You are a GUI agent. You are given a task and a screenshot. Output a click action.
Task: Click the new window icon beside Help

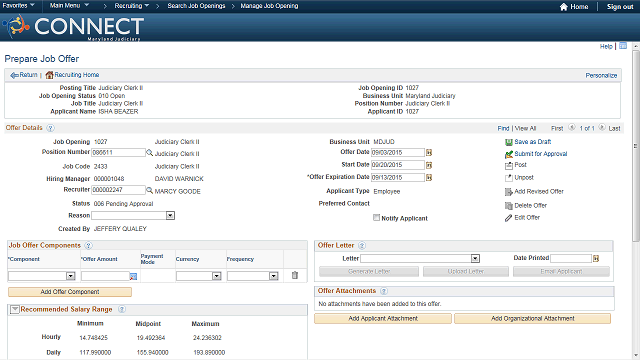coord(623,46)
